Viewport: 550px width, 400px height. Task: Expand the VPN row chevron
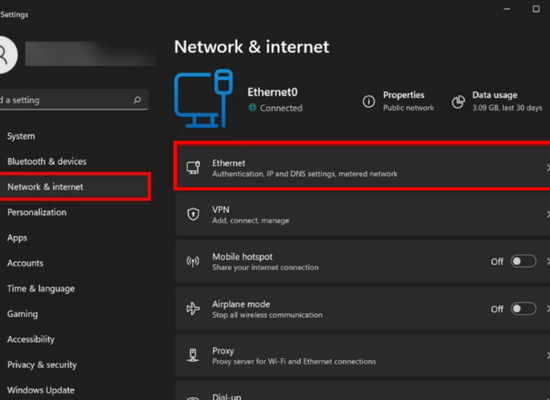tap(548, 214)
